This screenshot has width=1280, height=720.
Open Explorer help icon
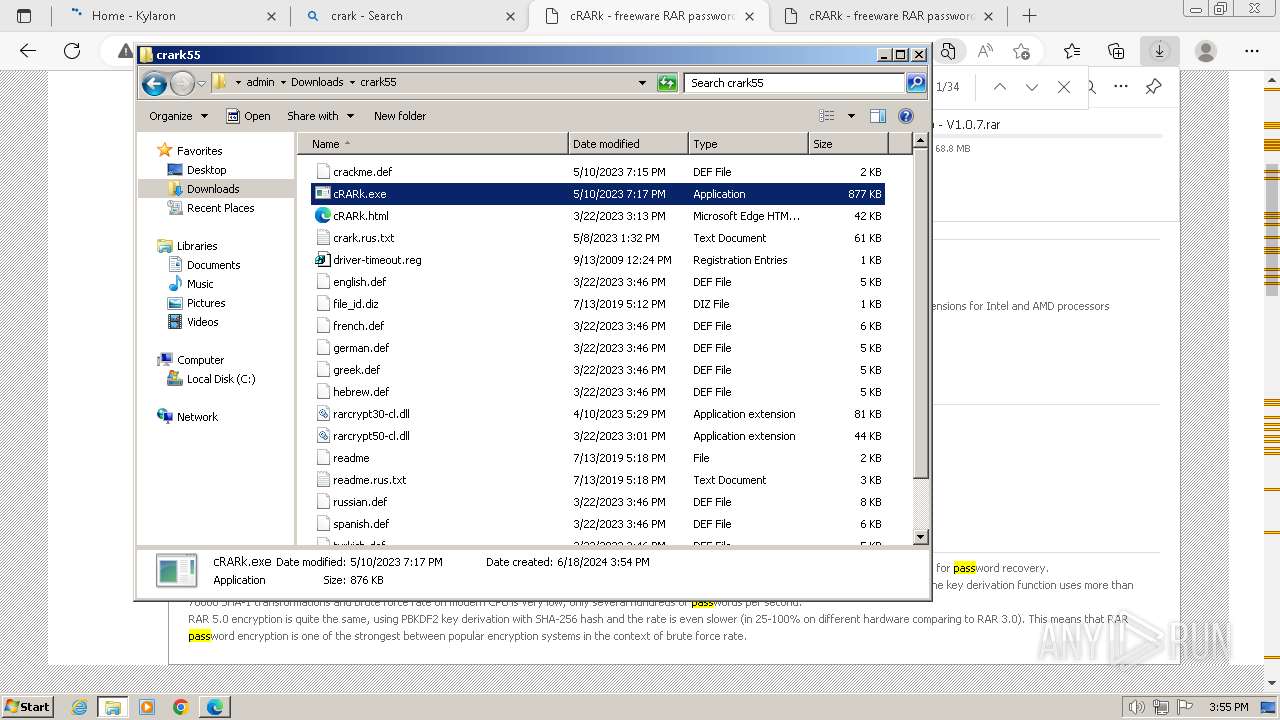click(906, 116)
